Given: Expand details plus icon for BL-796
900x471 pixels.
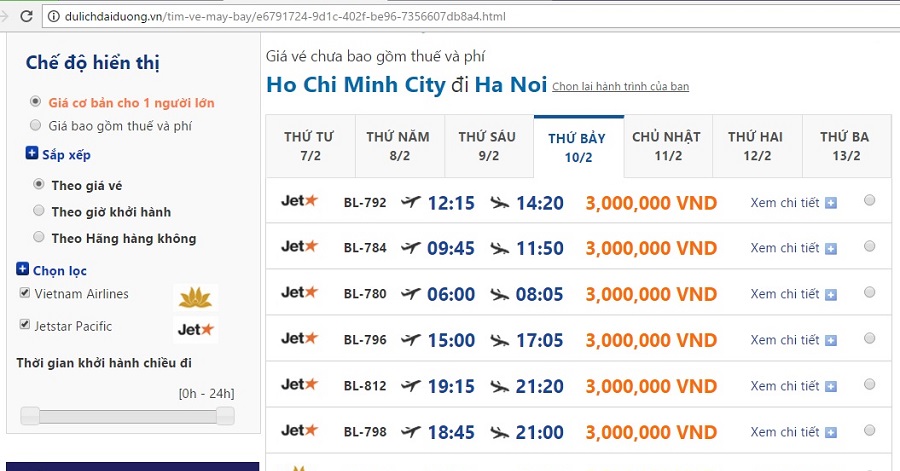Looking at the screenshot, I should (831, 340).
